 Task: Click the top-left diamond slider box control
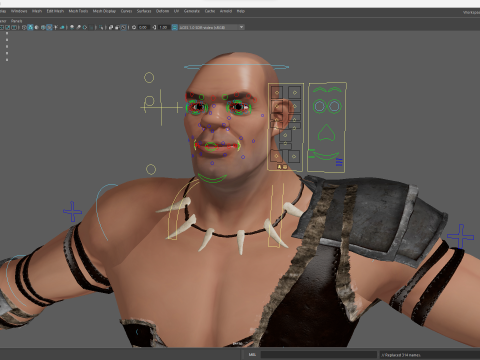coord(277,92)
